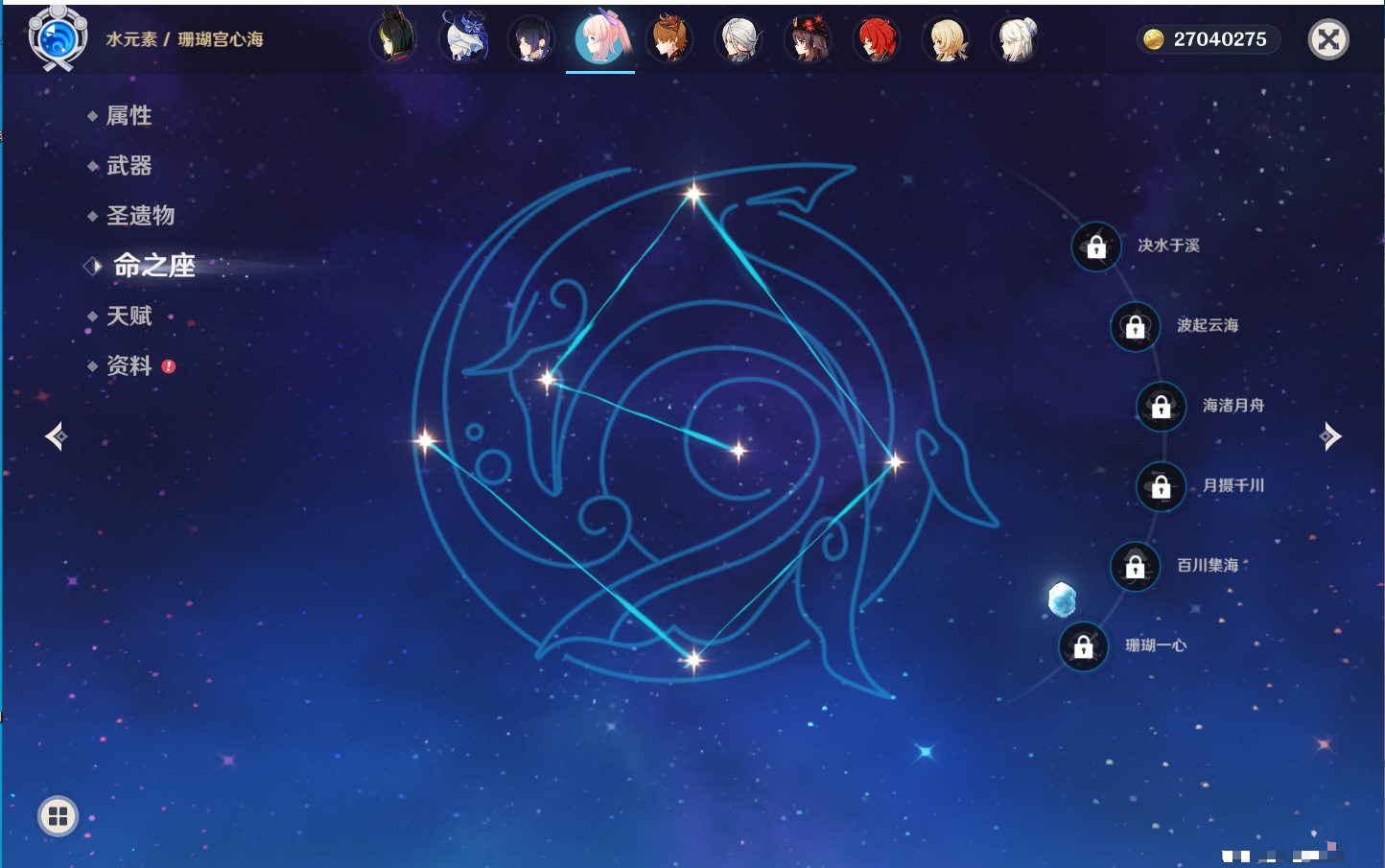
Task: Select the gray-haired character avatar
Action: coord(739,38)
